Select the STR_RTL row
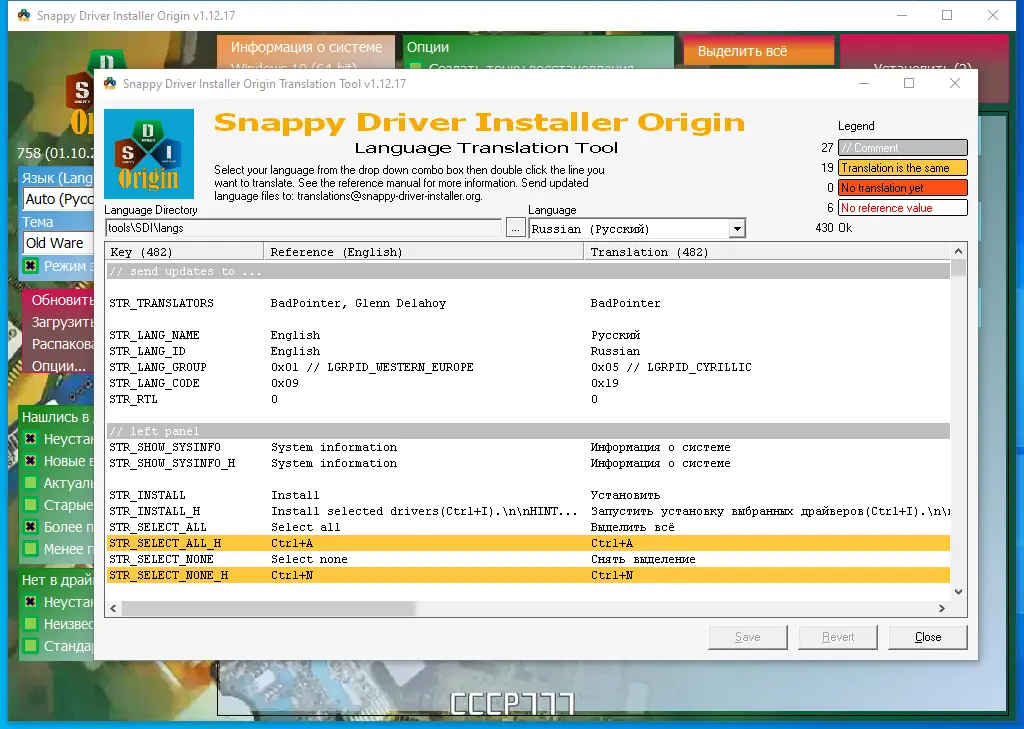The height and width of the screenshot is (729, 1024). click(x=528, y=399)
